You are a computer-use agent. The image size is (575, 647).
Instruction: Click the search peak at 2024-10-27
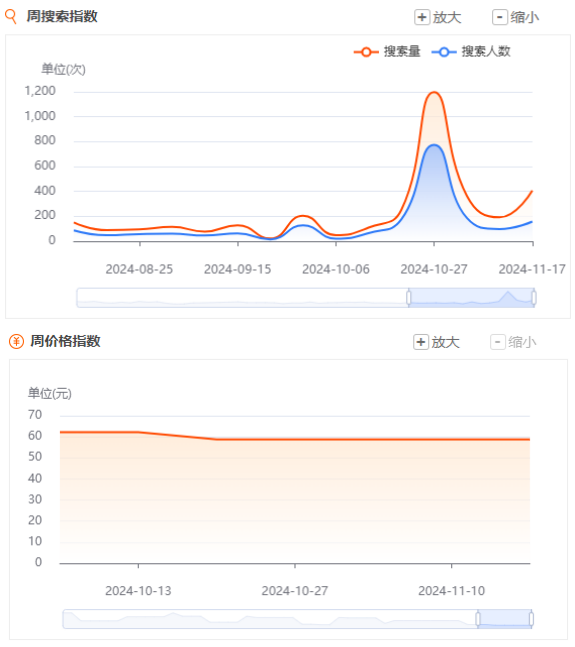(x=434, y=92)
